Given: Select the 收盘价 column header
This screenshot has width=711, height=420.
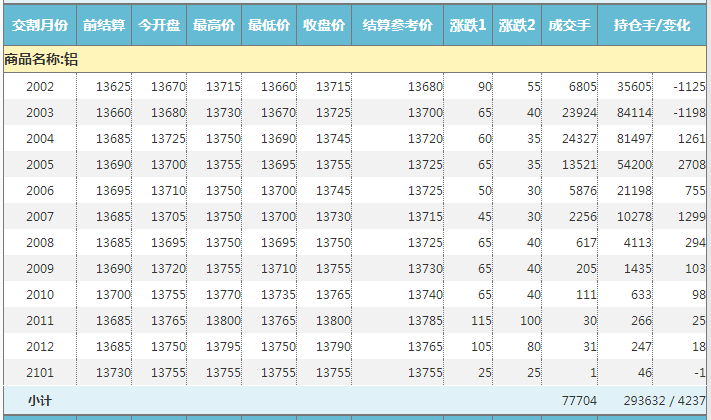Looking at the screenshot, I should tap(324, 24).
